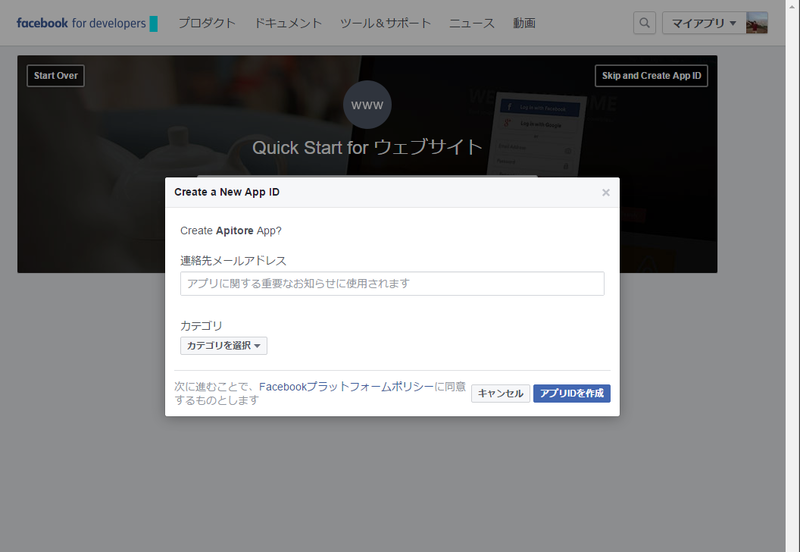Click the カテゴリ label

[202, 325]
